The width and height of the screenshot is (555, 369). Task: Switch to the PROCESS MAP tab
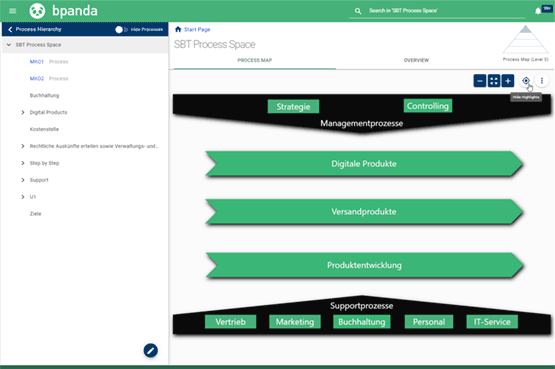point(254,60)
